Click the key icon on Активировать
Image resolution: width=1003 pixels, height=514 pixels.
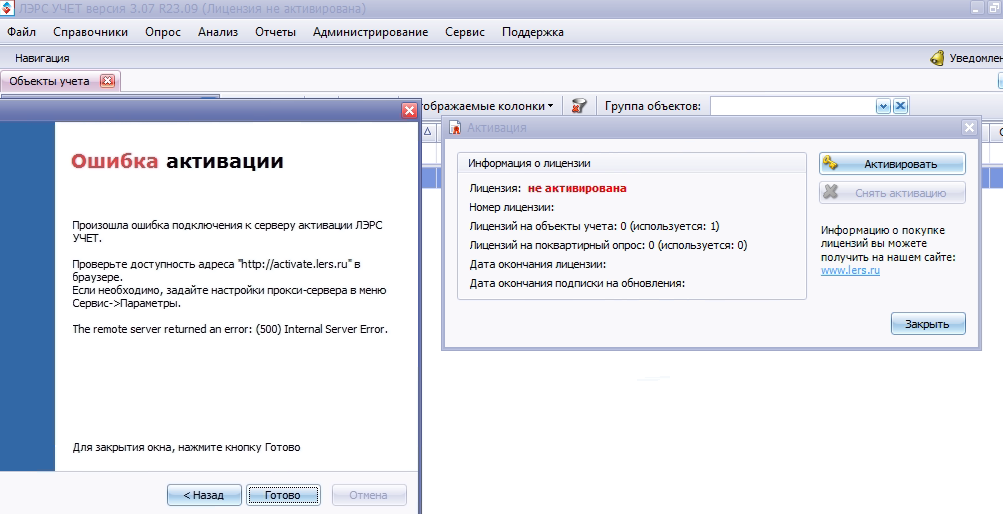830,163
